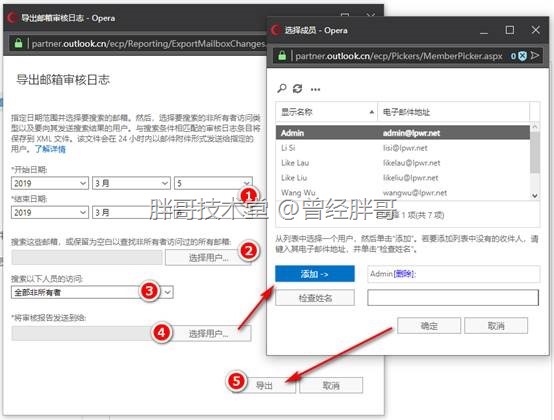This screenshot has height=420, width=554.
Task: Click email likelau@lpwr.net in the list
Action: coord(412,162)
